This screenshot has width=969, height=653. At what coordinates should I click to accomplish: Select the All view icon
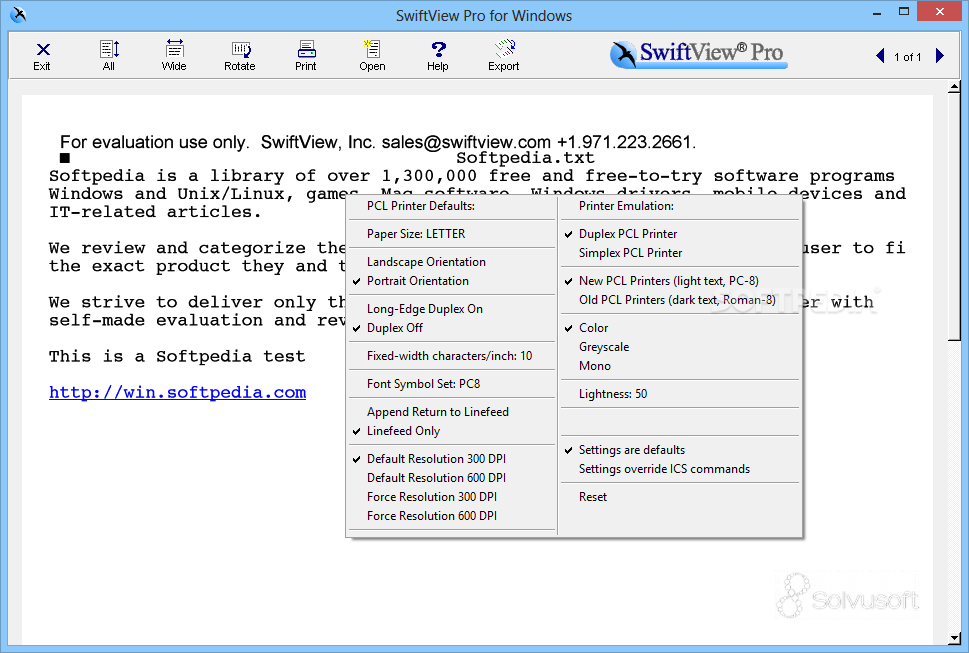[109, 56]
